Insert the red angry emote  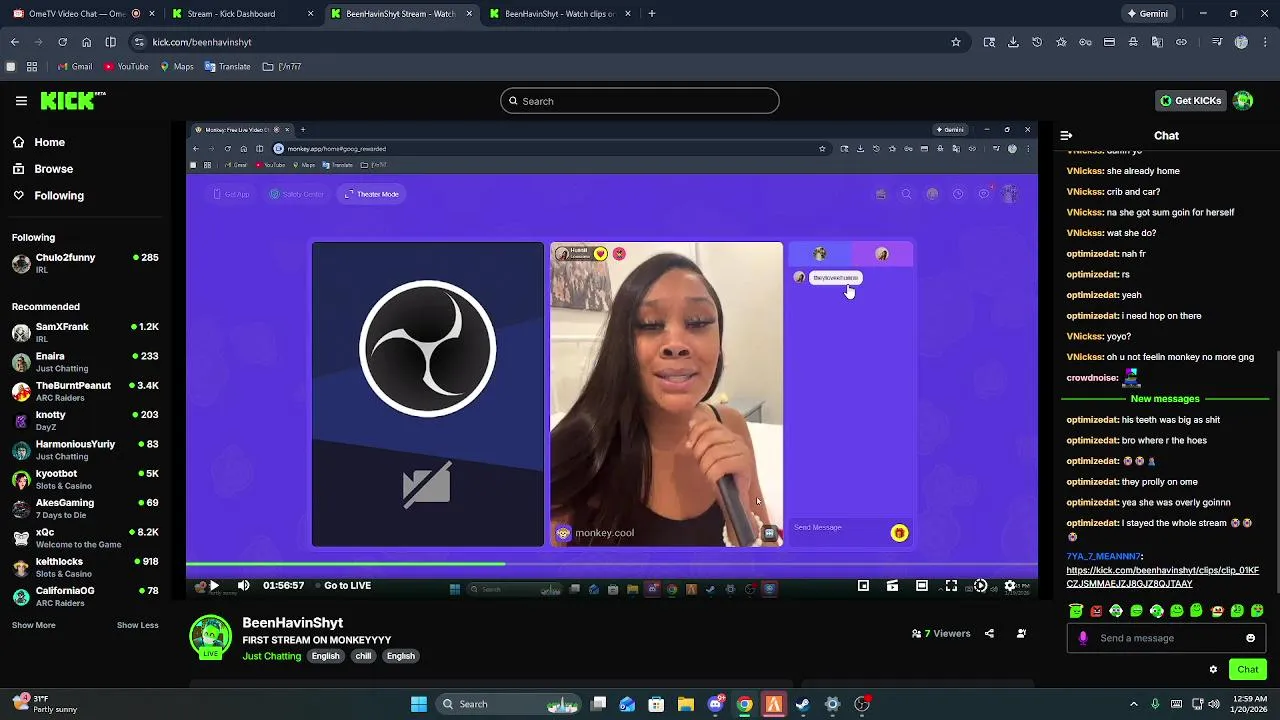1096,611
